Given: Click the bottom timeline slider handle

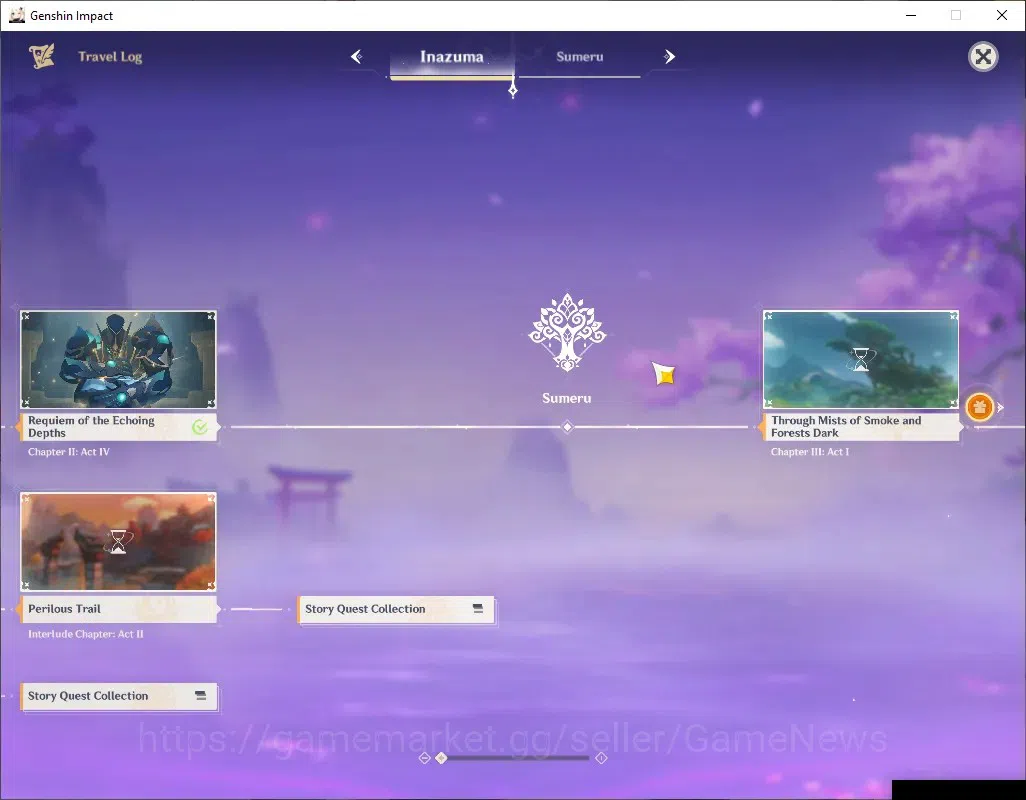Looking at the screenshot, I should (x=442, y=758).
